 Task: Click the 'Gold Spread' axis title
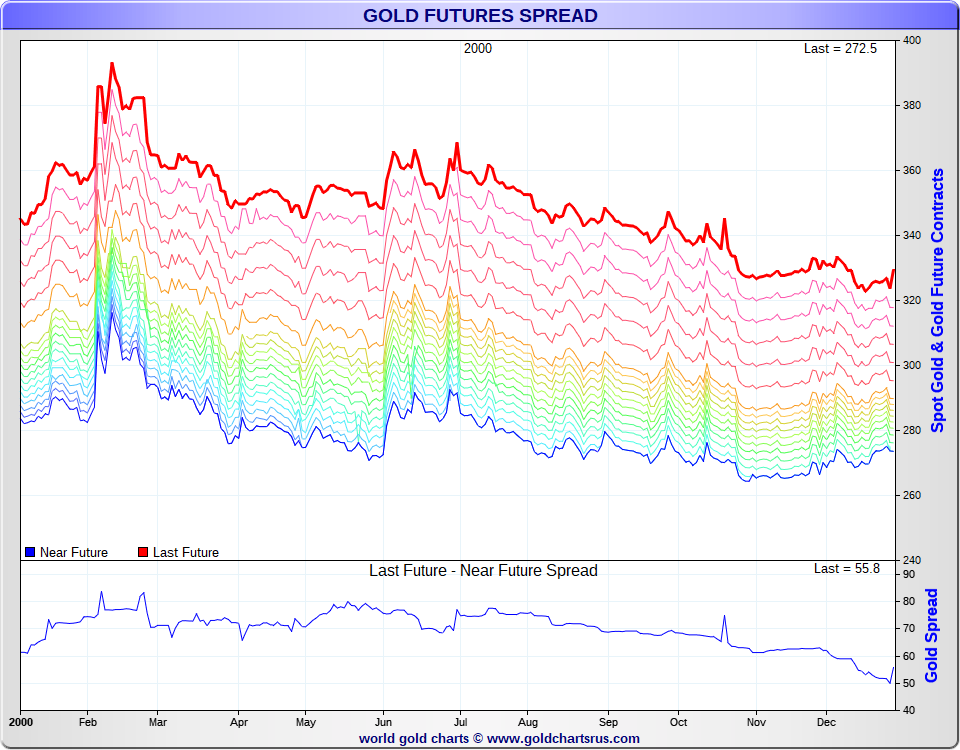[932, 635]
